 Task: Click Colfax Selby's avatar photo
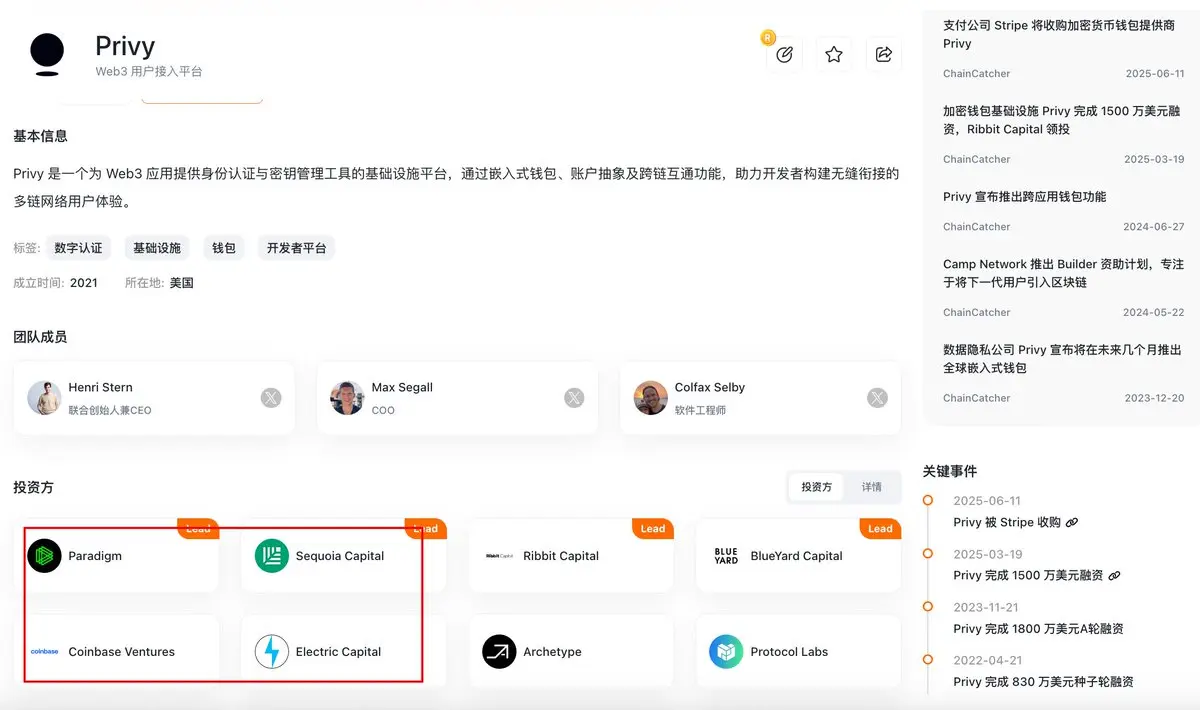(x=651, y=398)
